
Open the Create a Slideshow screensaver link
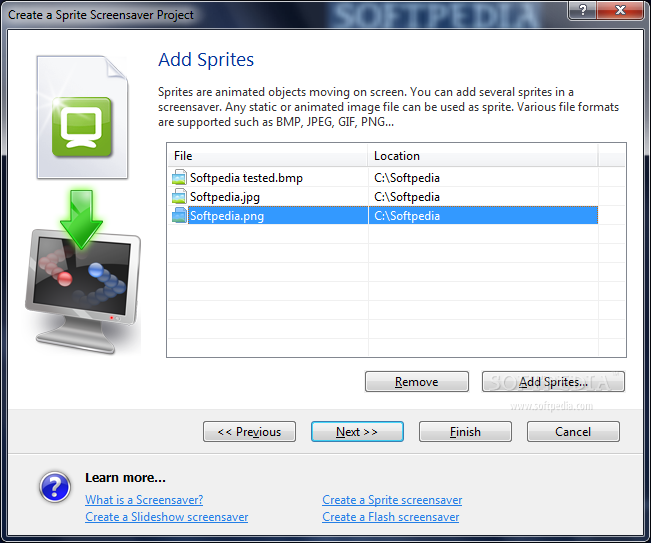pyautogui.click(x=166, y=517)
